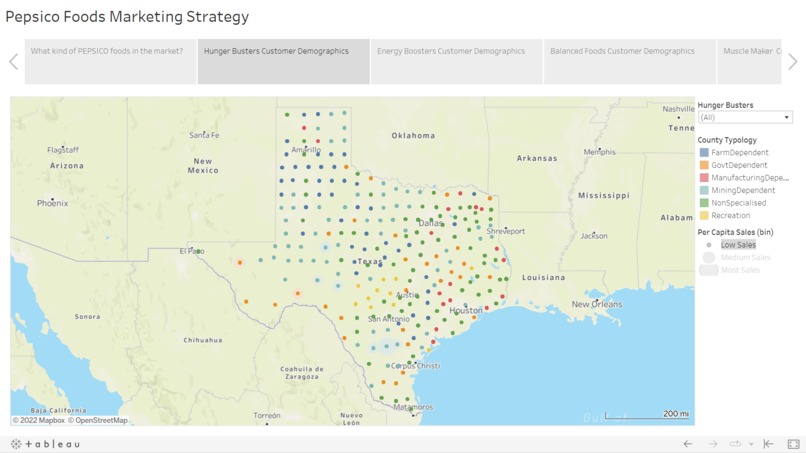Select Most Sales in size legend

pos(740,270)
